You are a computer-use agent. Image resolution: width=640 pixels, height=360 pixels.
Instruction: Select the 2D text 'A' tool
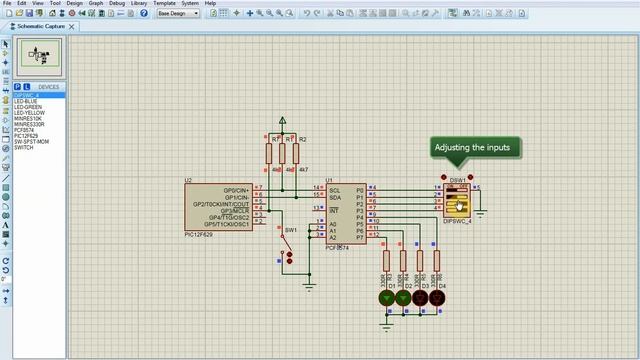(5, 225)
